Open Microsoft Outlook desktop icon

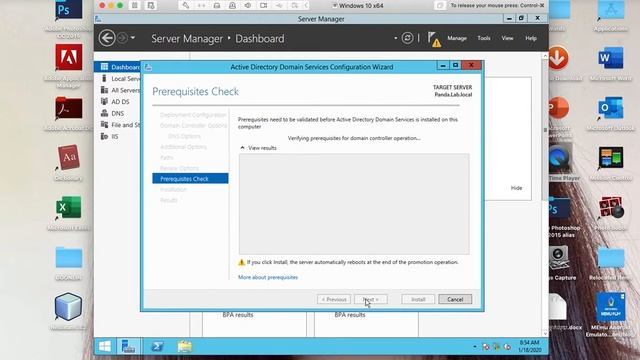click(611, 108)
